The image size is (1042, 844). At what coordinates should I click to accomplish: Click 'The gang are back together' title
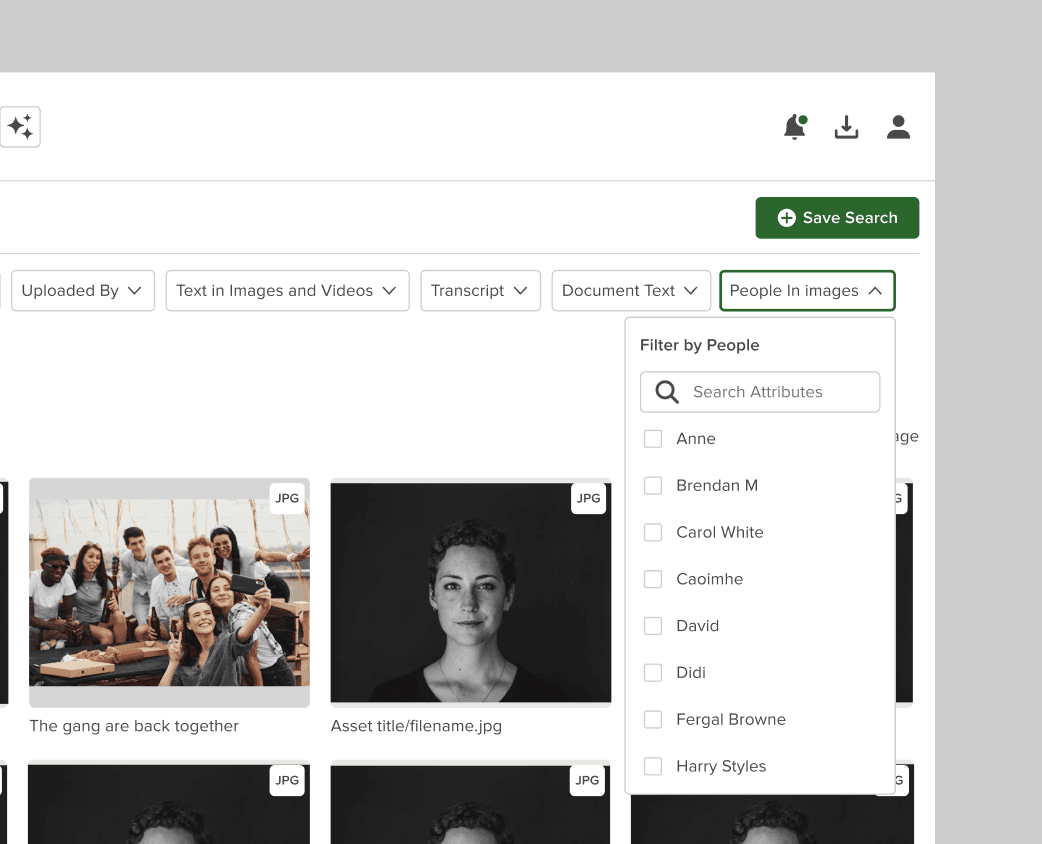134,726
